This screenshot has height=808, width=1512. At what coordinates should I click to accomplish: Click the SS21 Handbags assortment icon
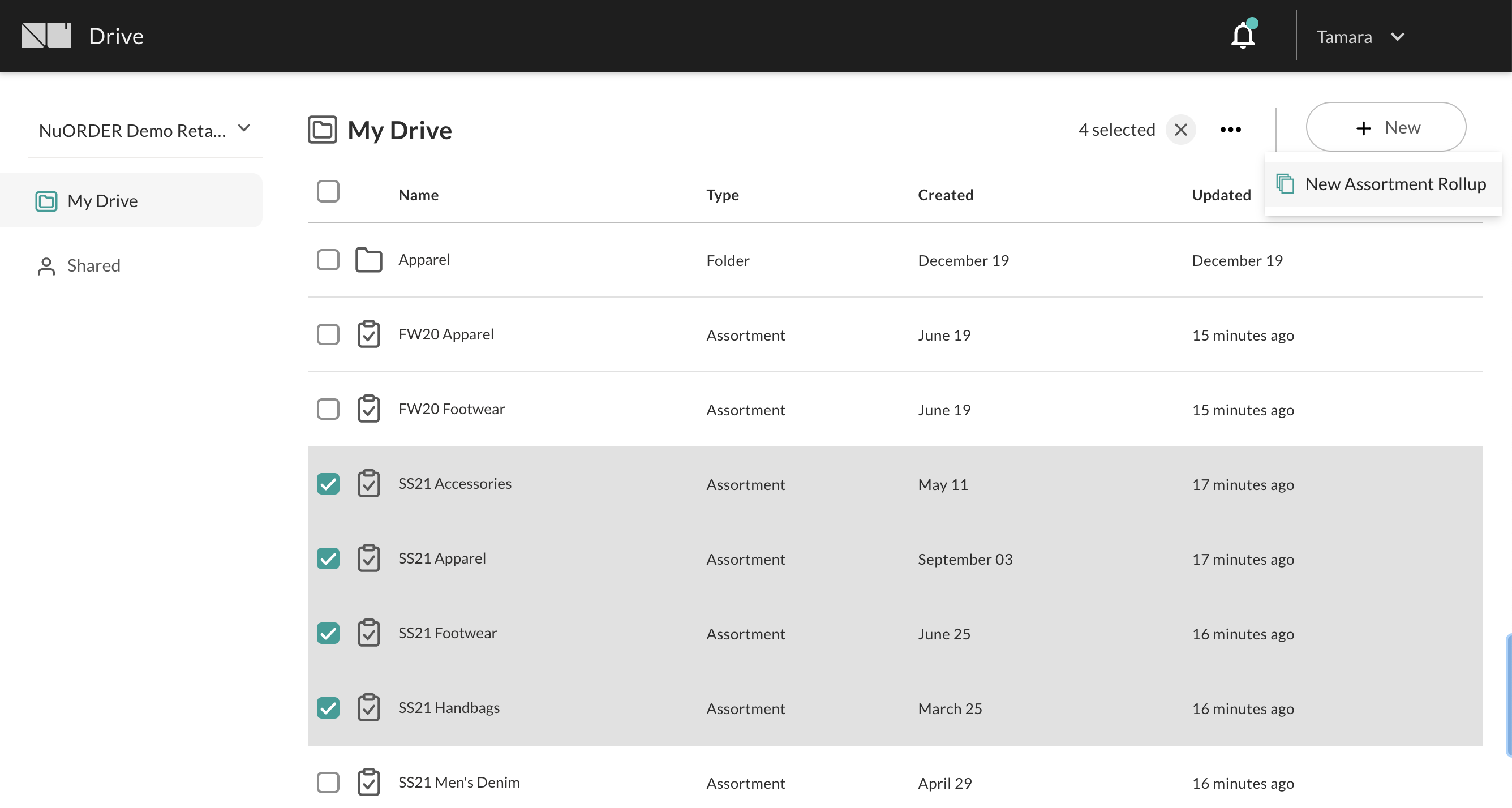(368, 708)
